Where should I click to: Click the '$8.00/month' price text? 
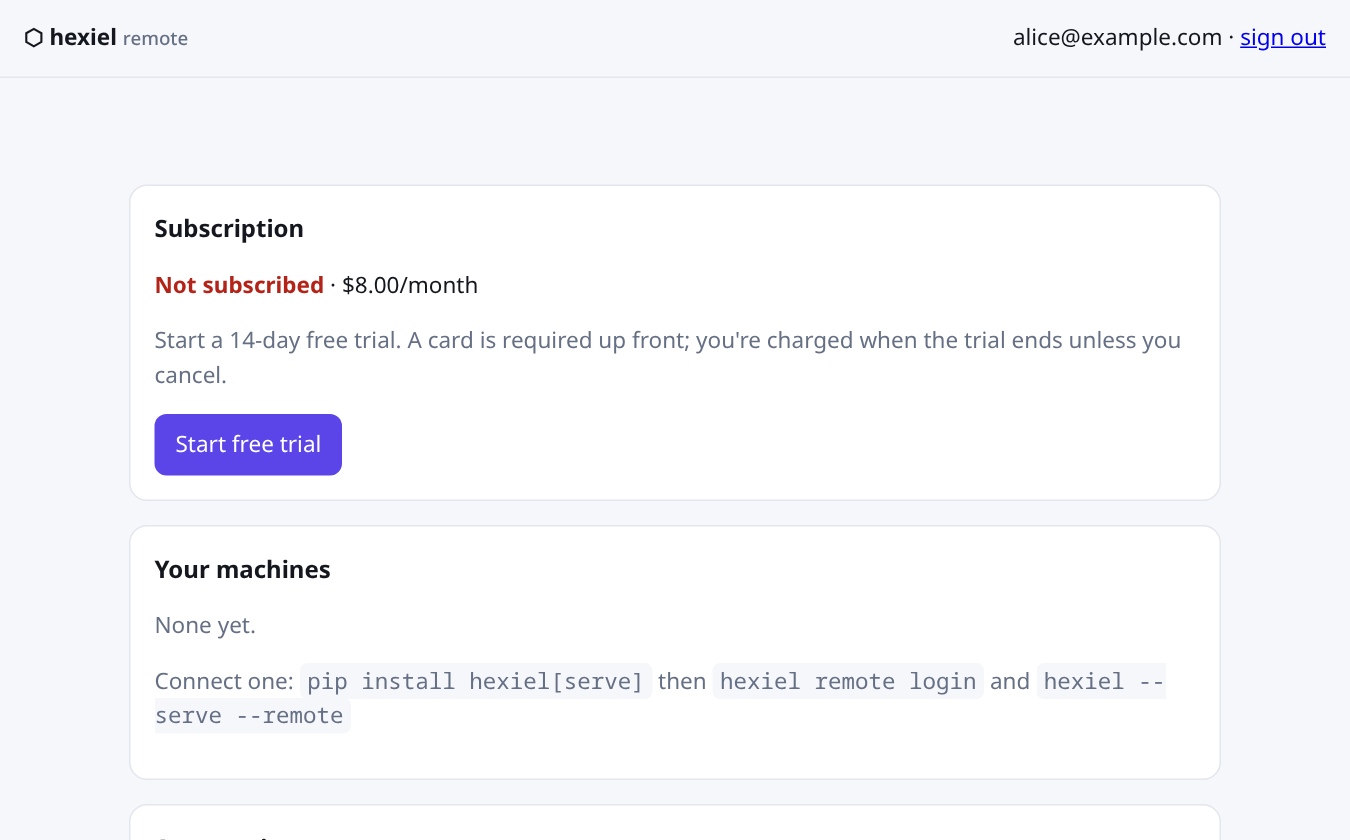pos(410,285)
